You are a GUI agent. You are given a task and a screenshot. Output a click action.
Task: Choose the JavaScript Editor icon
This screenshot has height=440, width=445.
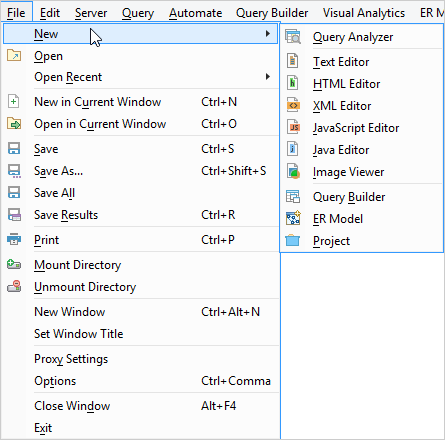tap(293, 128)
